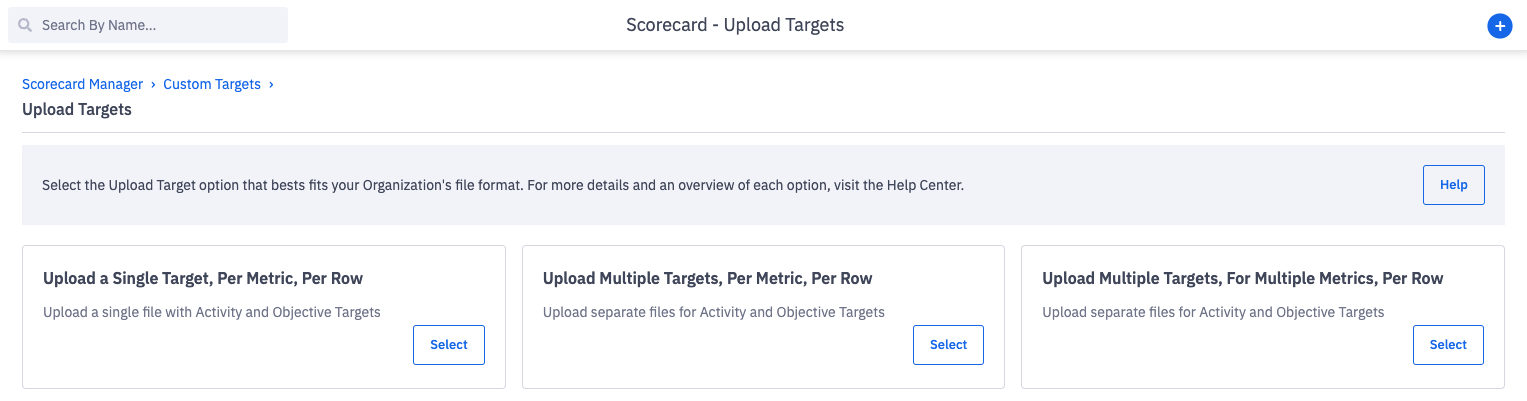Click the 'Upload a single file' description text
Screen dimensions: 1527x401
pyautogui.click(x=212, y=312)
